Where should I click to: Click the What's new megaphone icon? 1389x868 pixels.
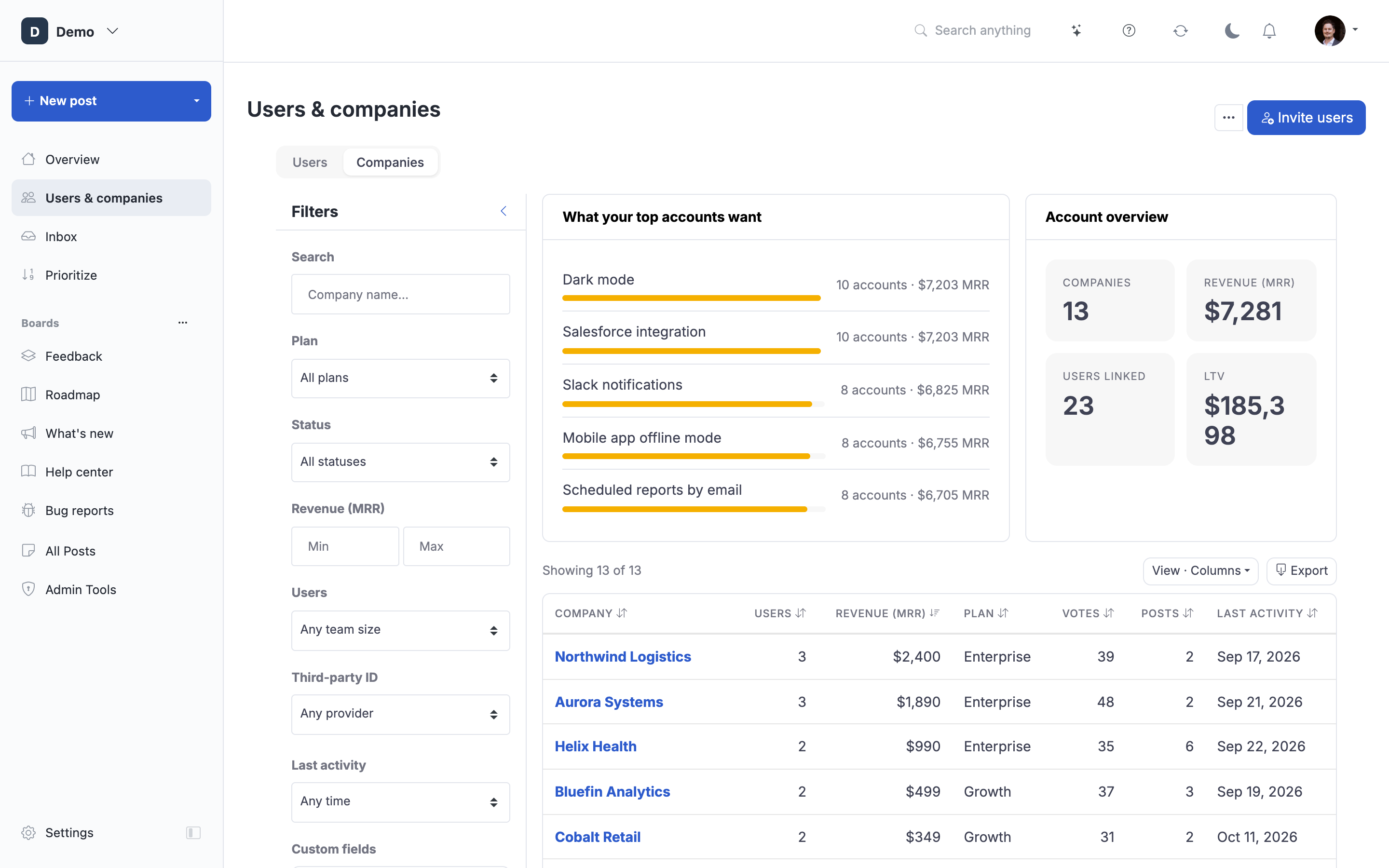click(29, 433)
